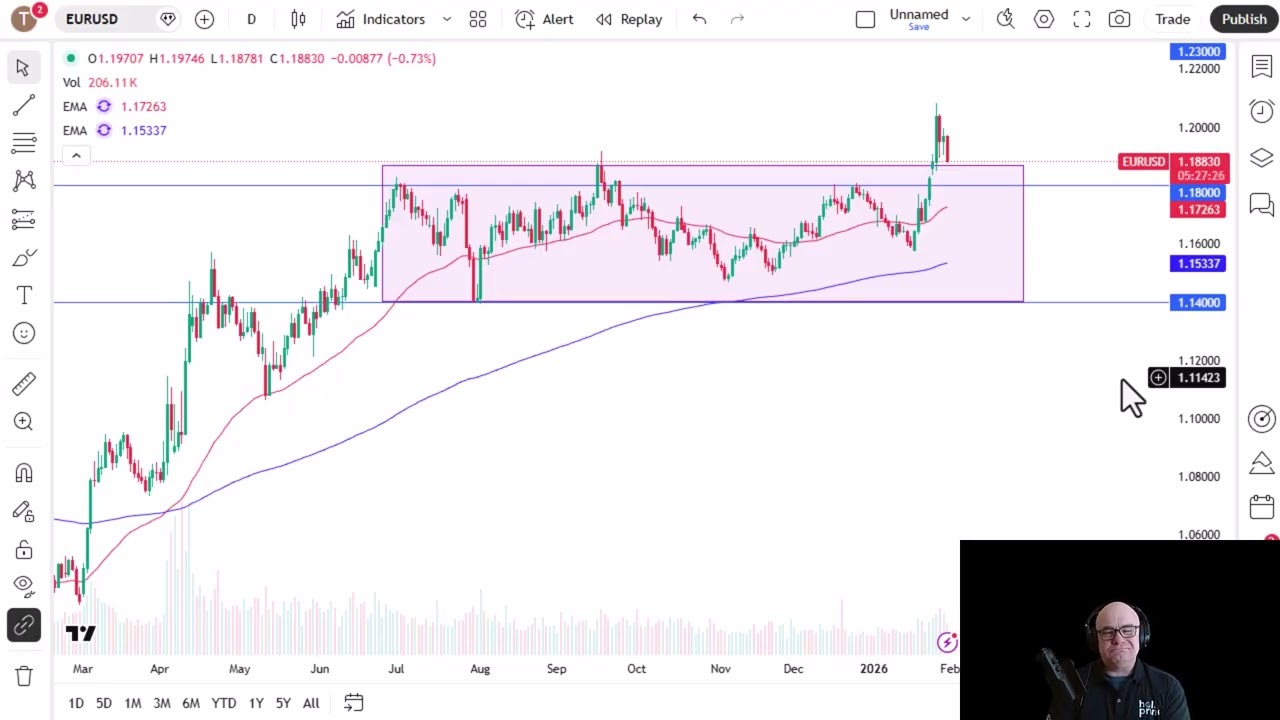Collapse the indicator legend chevron
Image resolution: width=1280 pixels, height=720 pixels.
coord(76,155)
